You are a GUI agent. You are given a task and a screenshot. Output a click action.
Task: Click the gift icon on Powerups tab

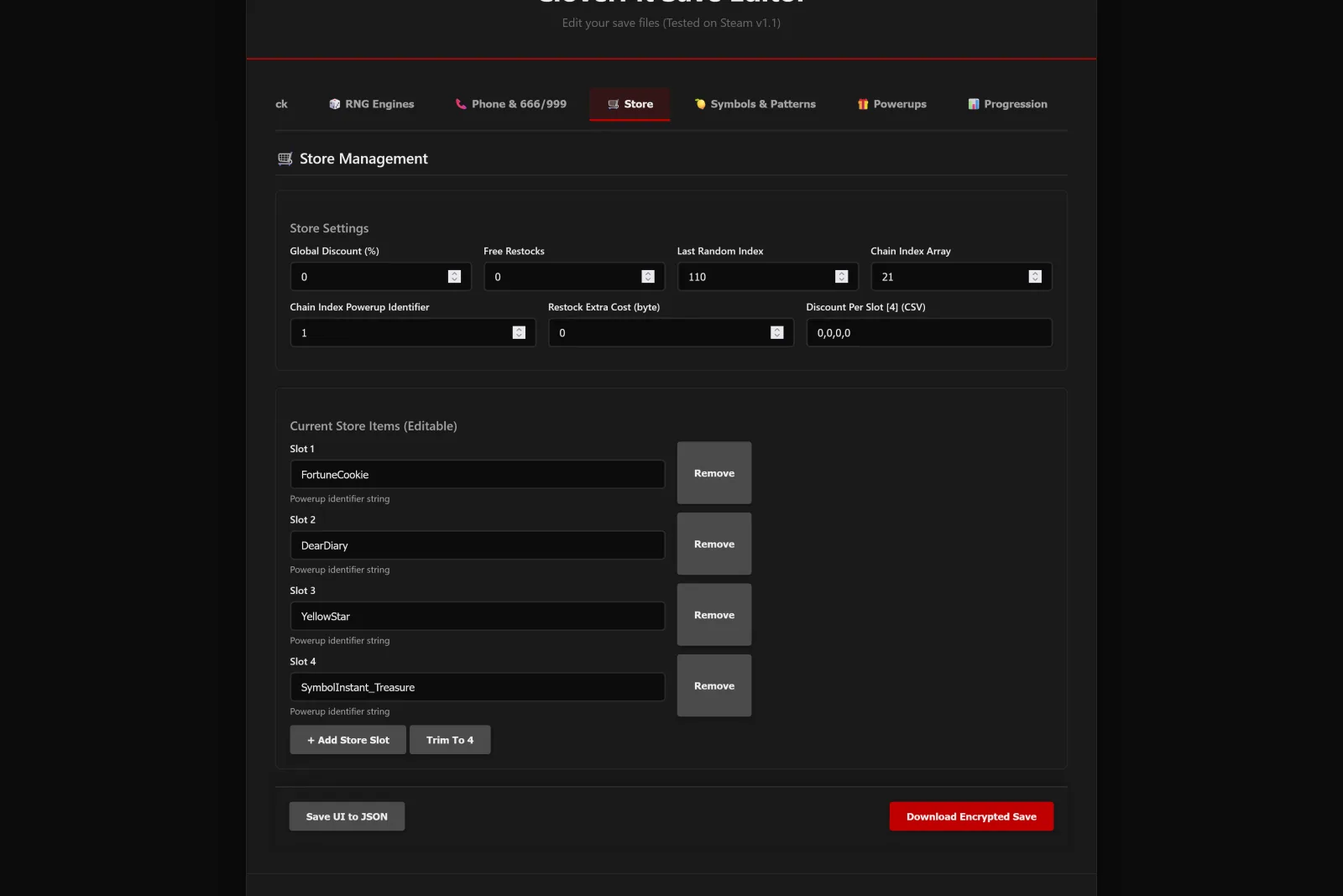(x=863, y=104)
